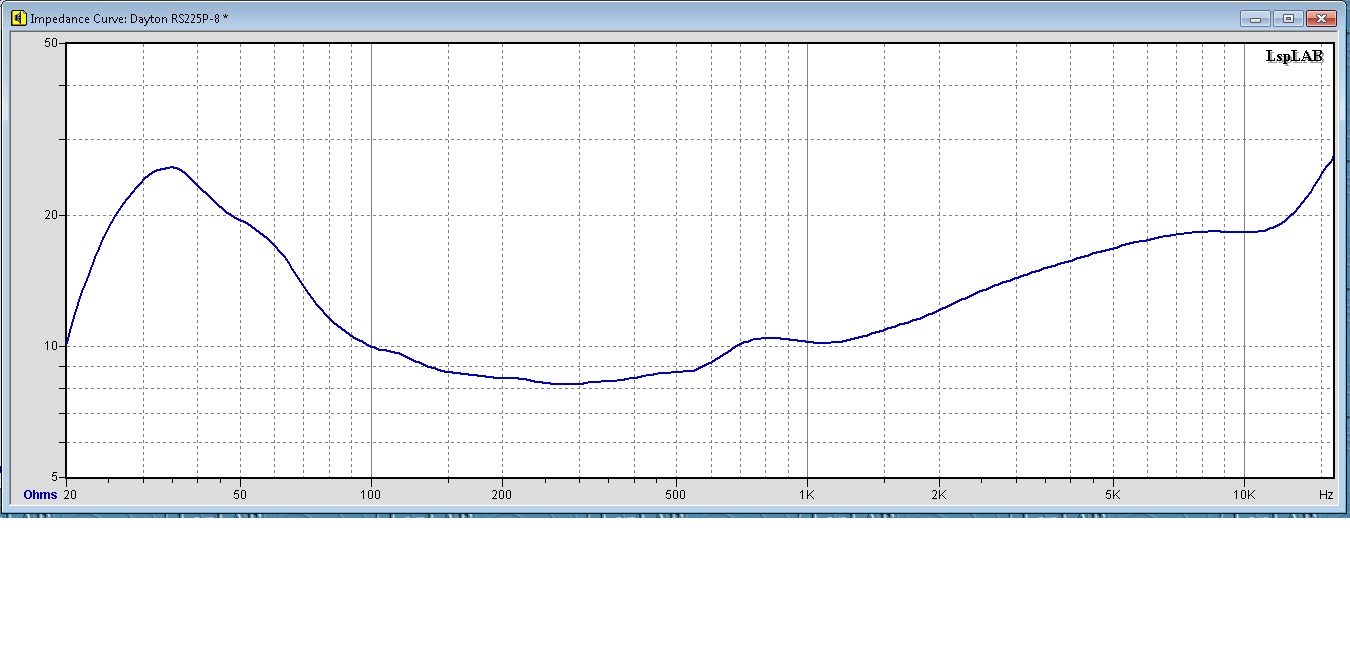Click the LspLAB label on the graph
1350x650 pixels.
[1294, 57]
